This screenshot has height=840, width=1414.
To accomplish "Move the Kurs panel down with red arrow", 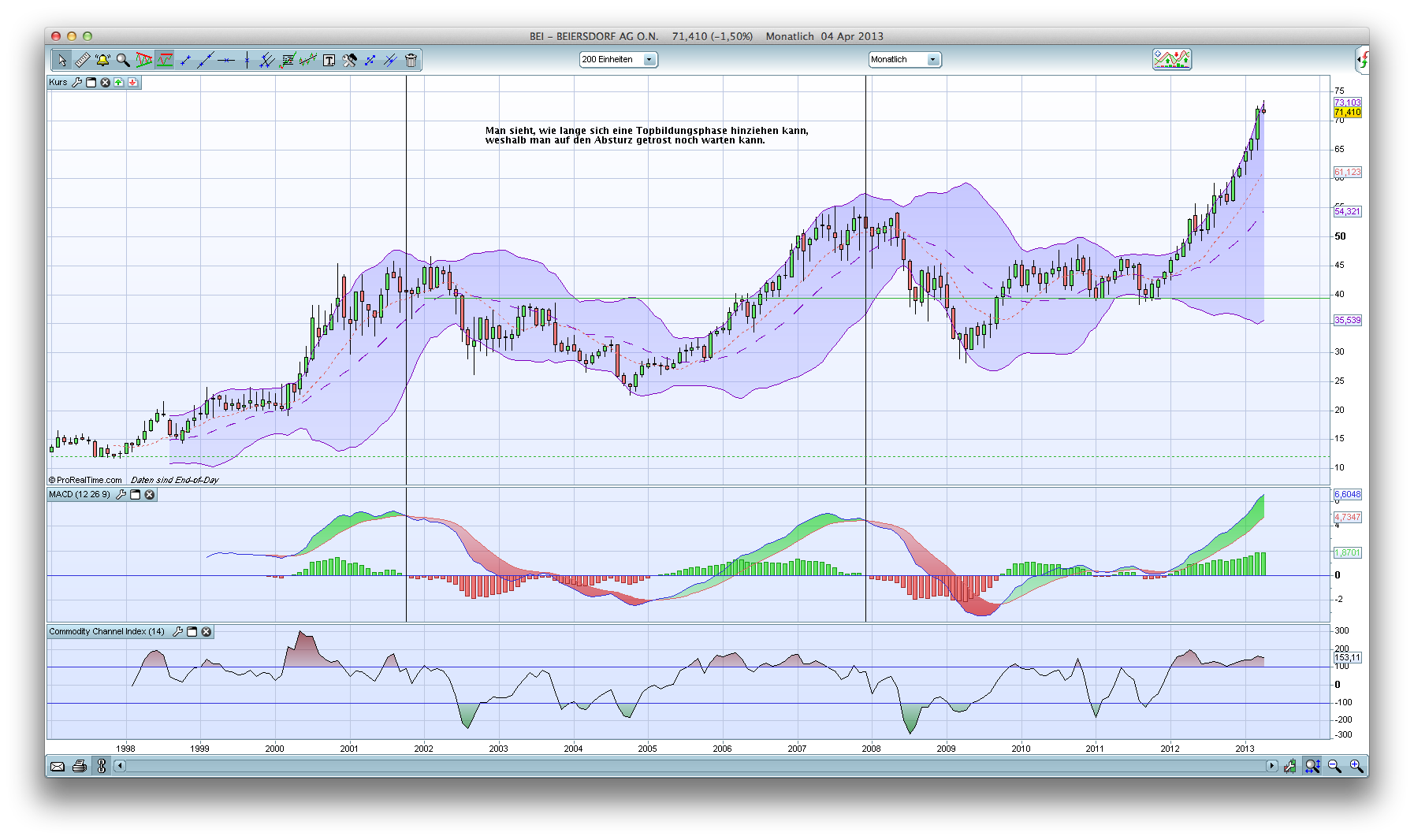I will click(x=132, y=82).
